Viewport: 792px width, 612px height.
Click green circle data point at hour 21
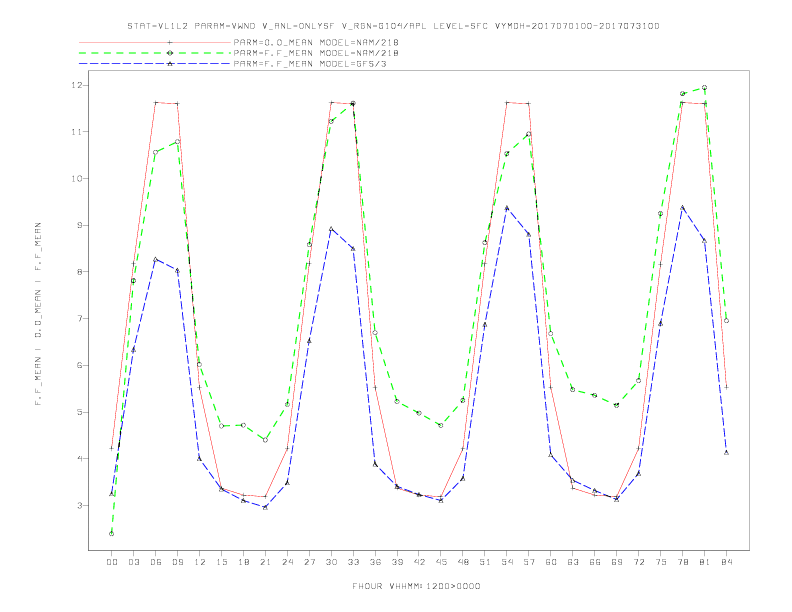click(265, 440)
